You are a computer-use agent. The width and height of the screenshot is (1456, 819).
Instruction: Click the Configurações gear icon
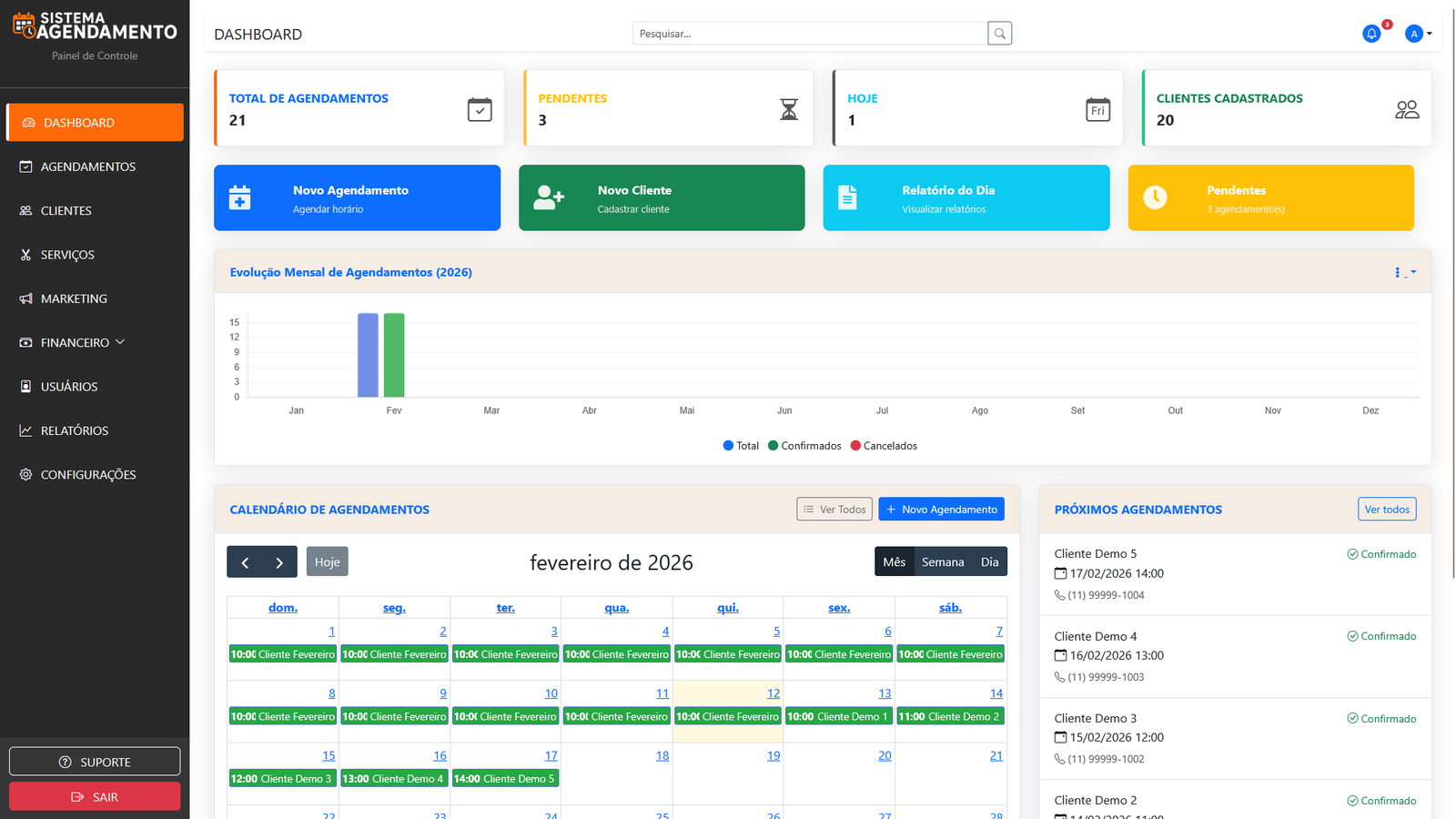coord(25,474)
